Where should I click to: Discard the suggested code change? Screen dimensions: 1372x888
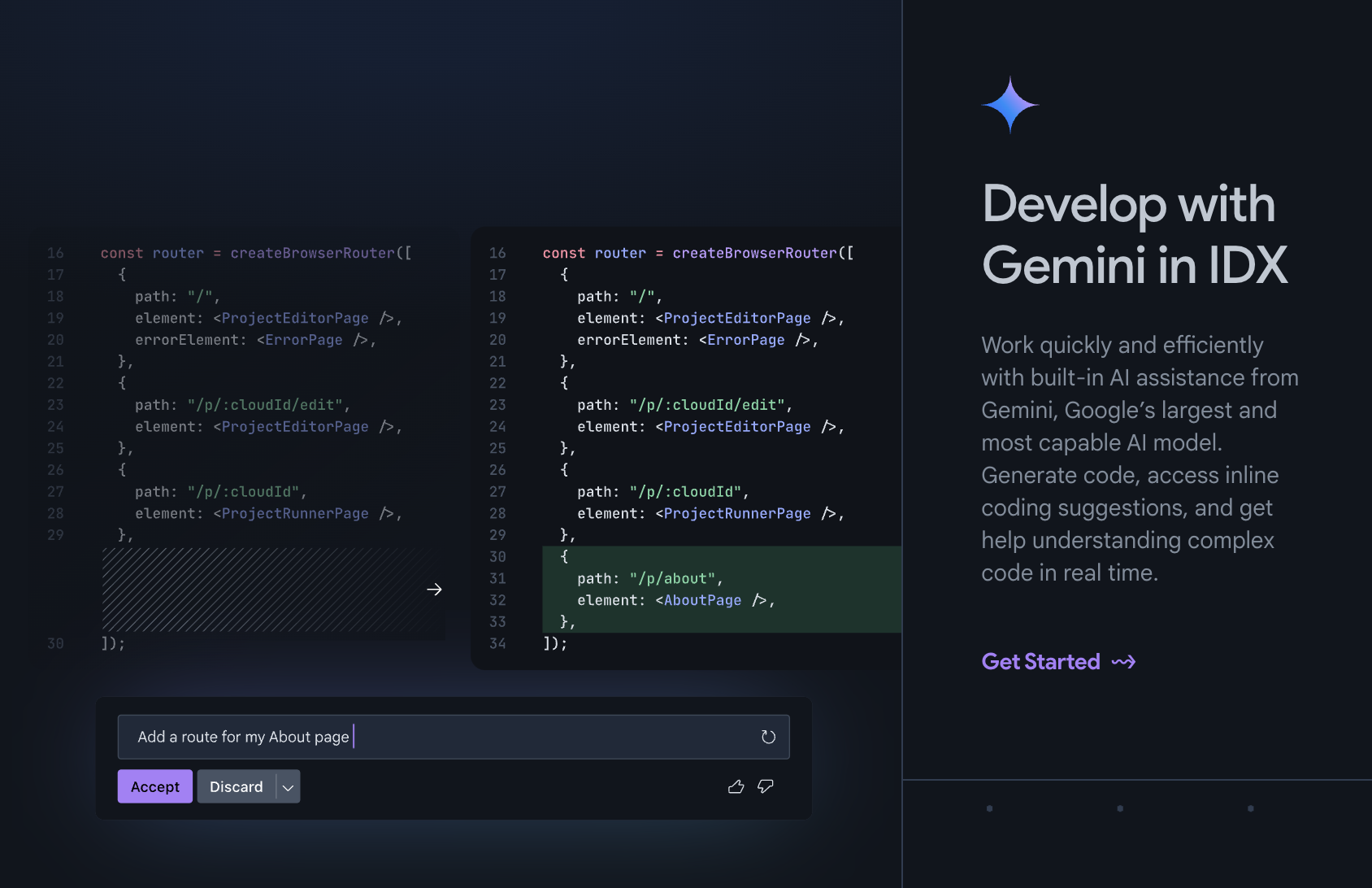237,786
